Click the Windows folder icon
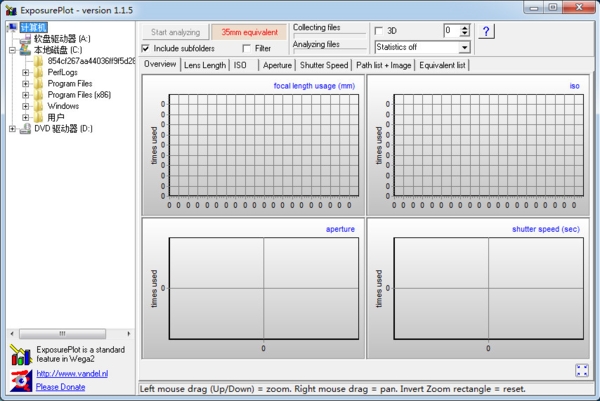The image size is (600, 401). pyautogui.click(x=39, y=106)
